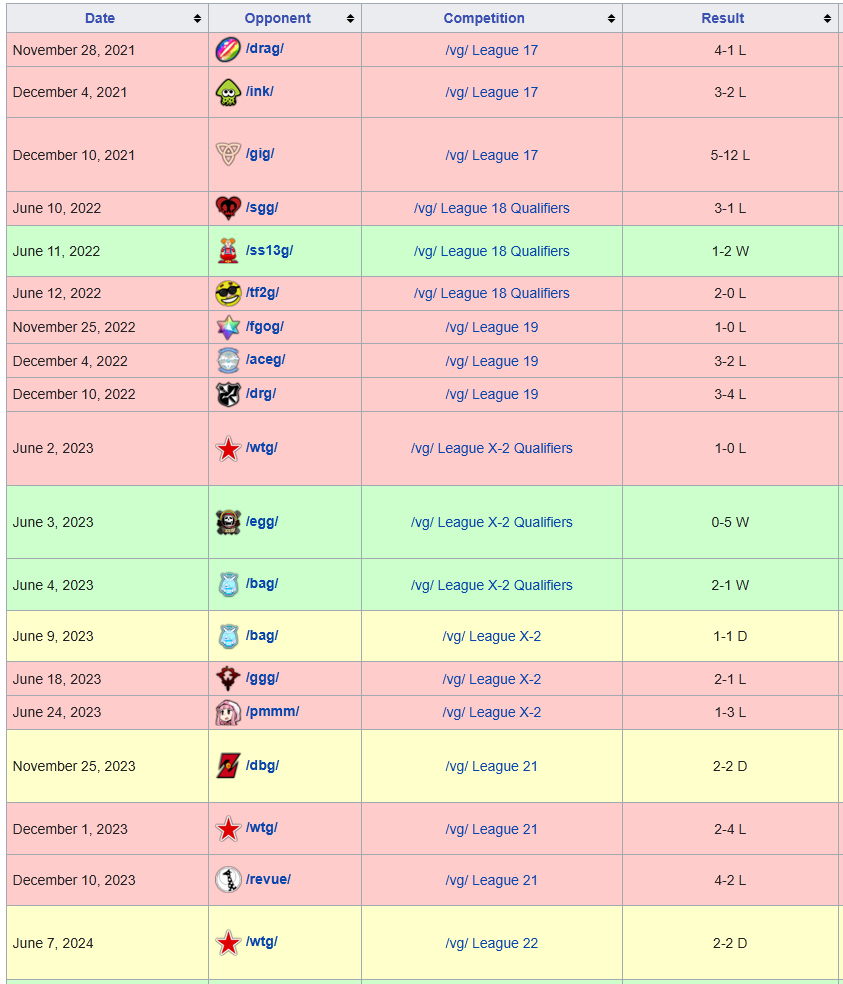Click the Competition column header label
The height and width of the screenshot is (984, 843).
(x=484, y=18)
